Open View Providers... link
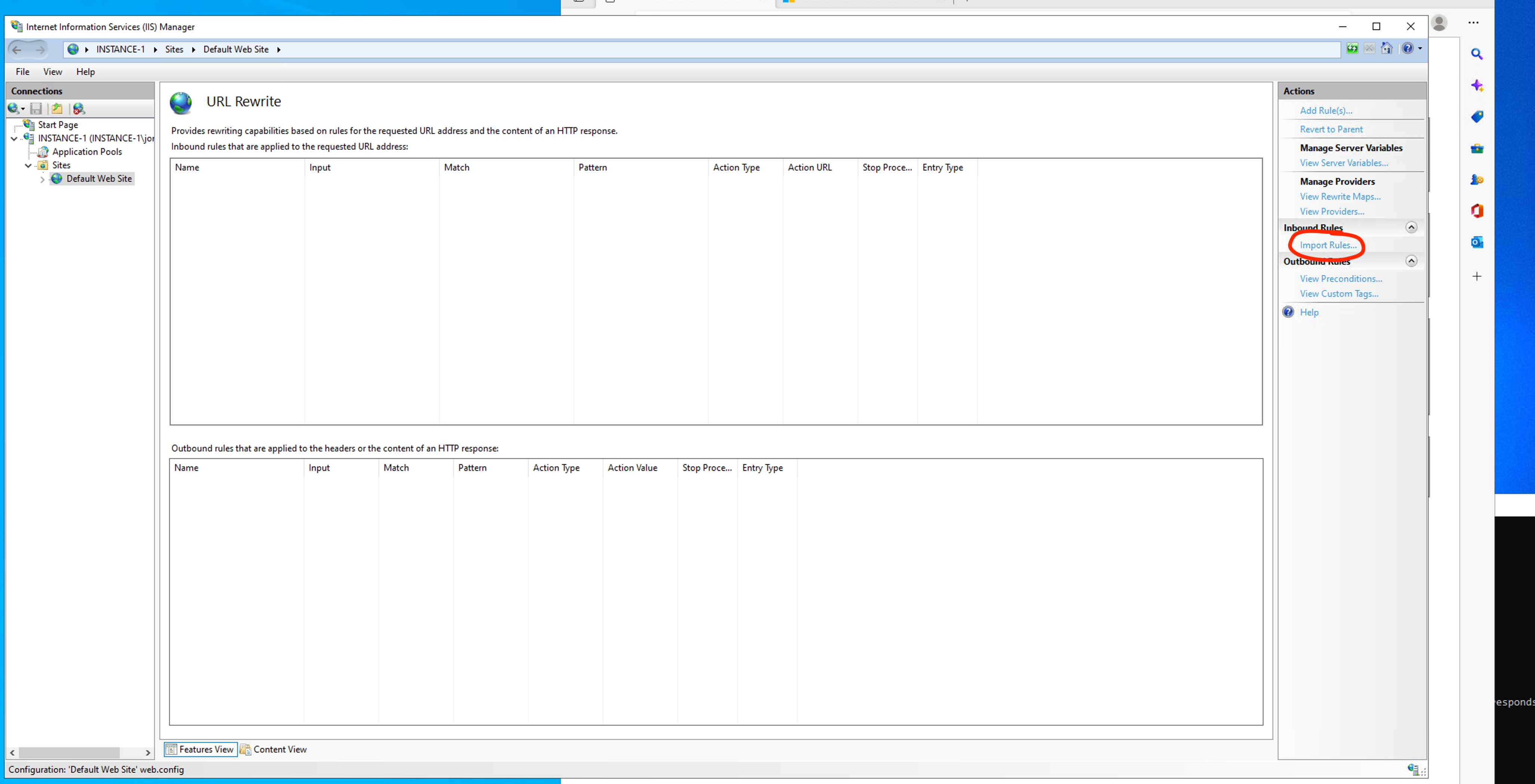The width and height of the screenshot is (1535, 784). click(x=1332, y=212)
